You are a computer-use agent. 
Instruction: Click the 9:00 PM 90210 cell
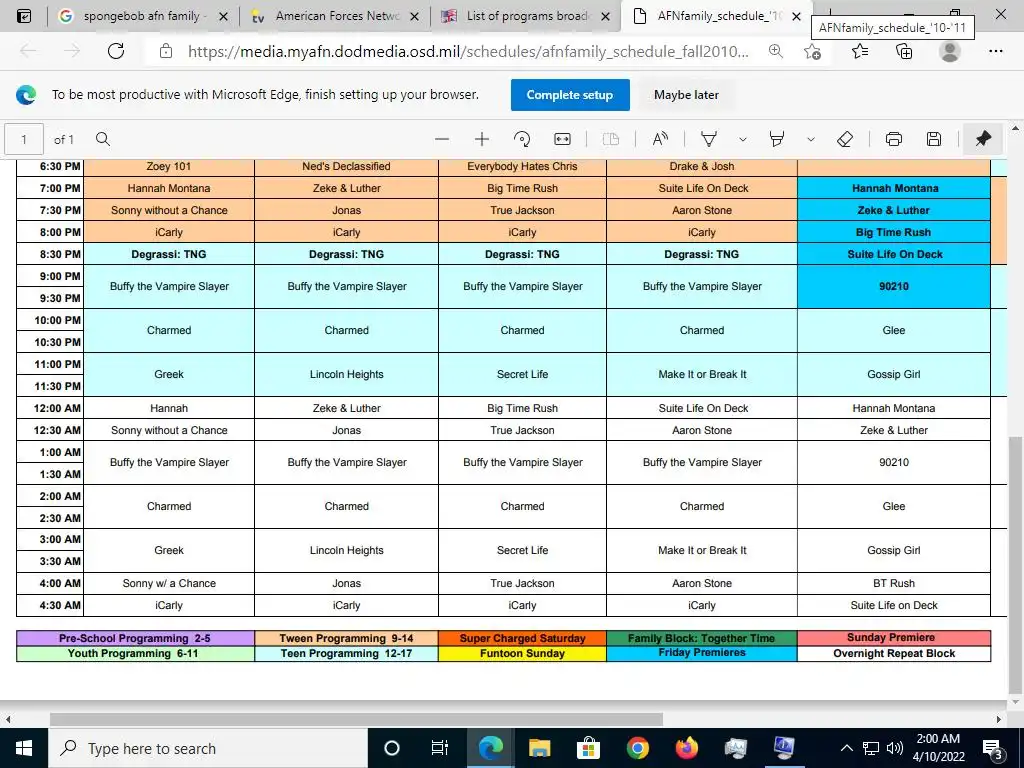click(x=894, y=286)
